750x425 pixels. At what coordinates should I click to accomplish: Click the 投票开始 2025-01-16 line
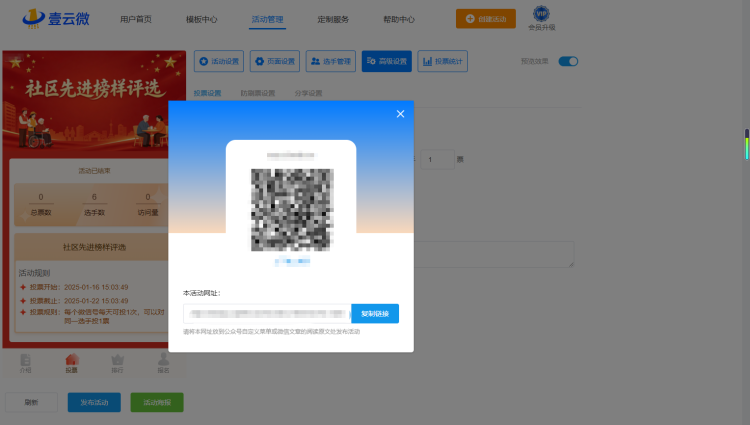pos(74,287)
